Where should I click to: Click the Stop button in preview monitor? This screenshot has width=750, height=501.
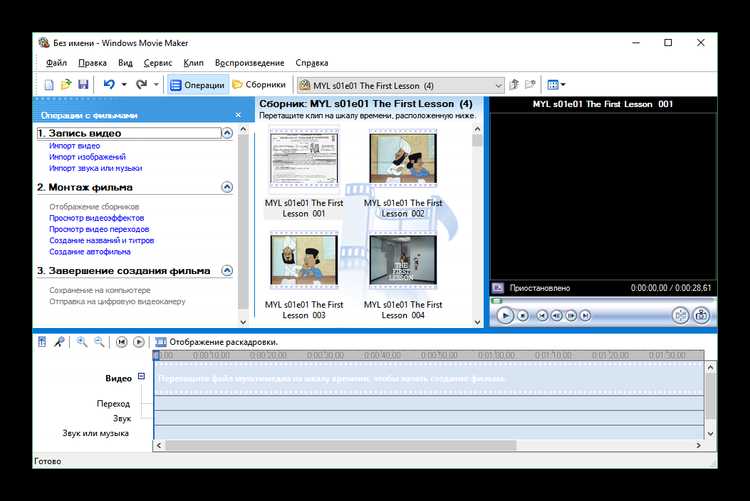click(523, 316)
